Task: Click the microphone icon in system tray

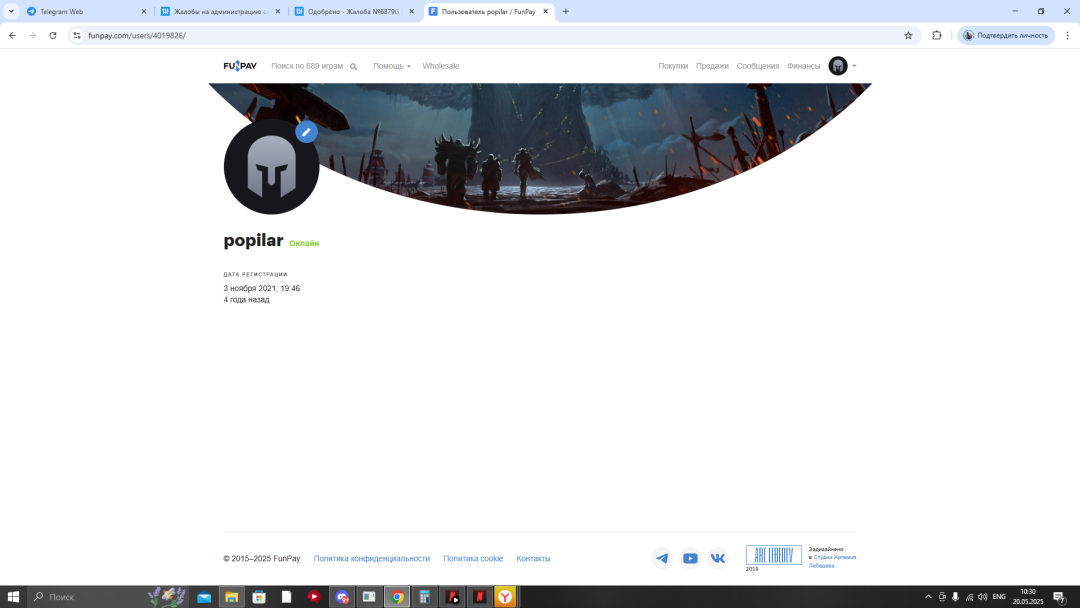Action: point(955,597)
